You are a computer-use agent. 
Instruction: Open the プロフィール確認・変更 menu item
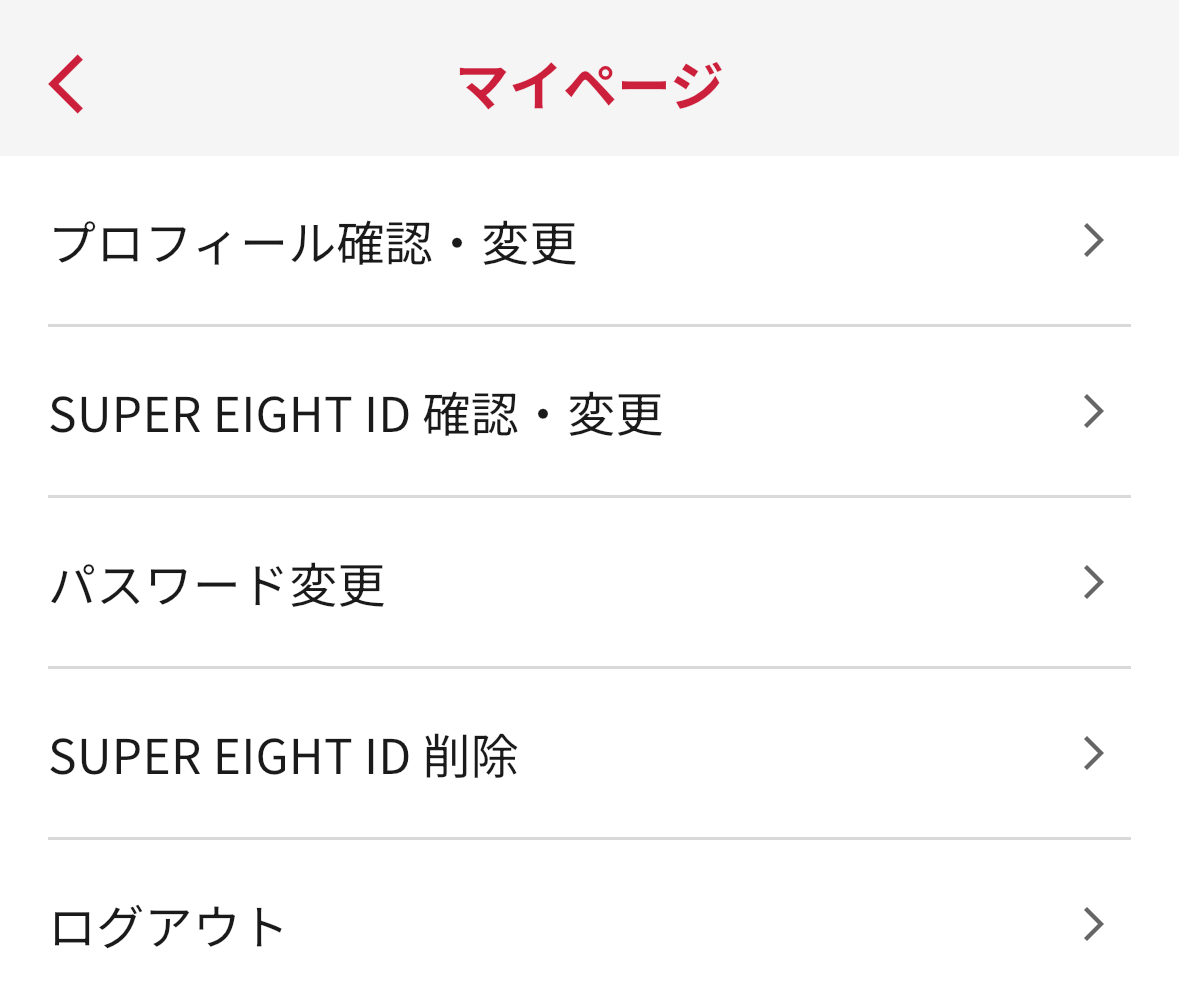[313, 243]
